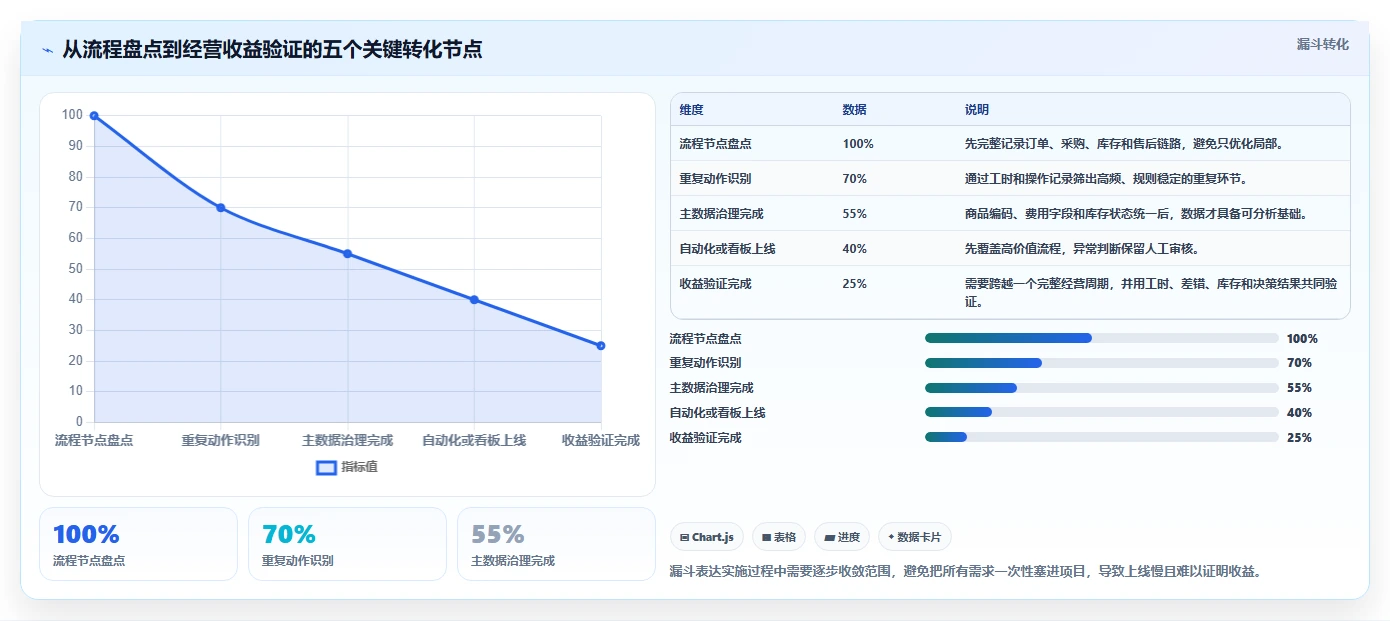Viewport: 1390px width, 621px height.
Task: Select the chart data point for 收益验证完成
Action: click(601, 346)
